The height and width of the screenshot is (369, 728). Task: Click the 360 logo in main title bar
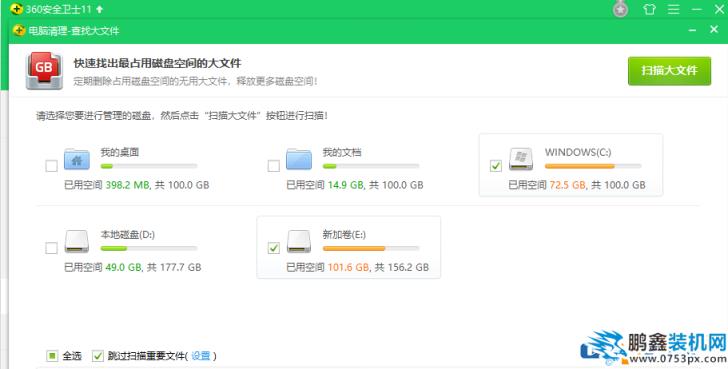tap(16, 9)
